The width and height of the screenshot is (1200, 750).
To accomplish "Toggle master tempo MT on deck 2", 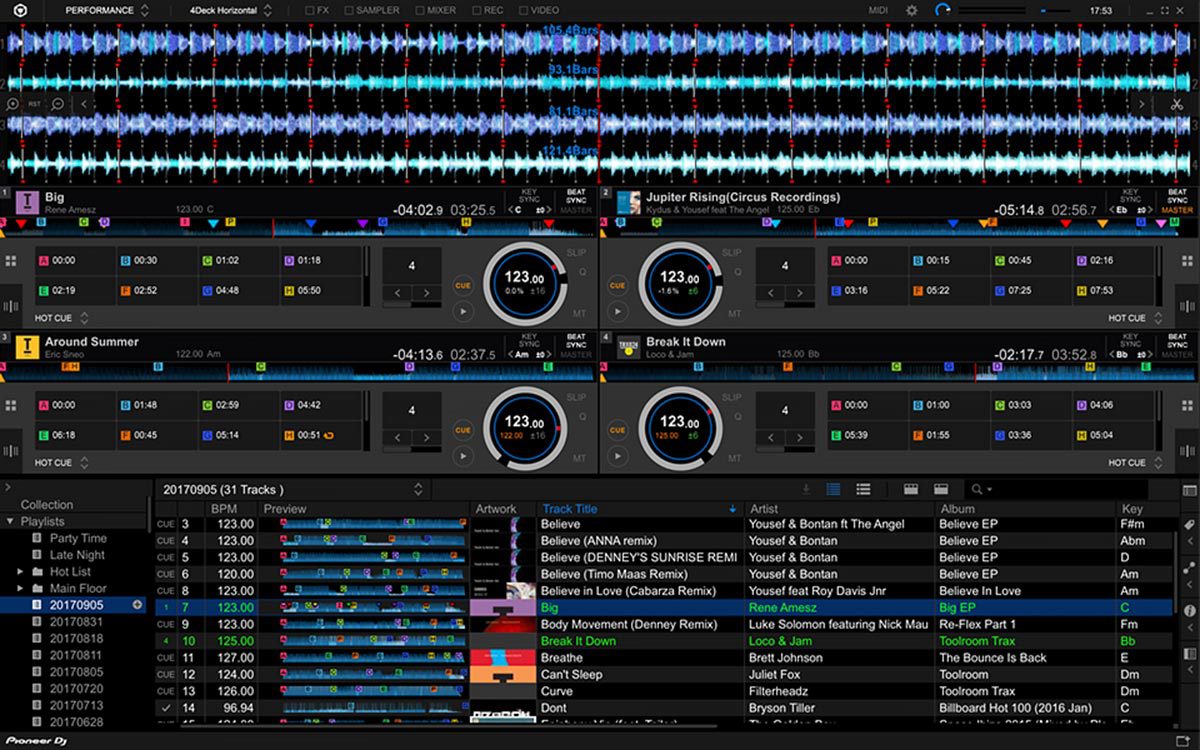I will coord(733,314).
